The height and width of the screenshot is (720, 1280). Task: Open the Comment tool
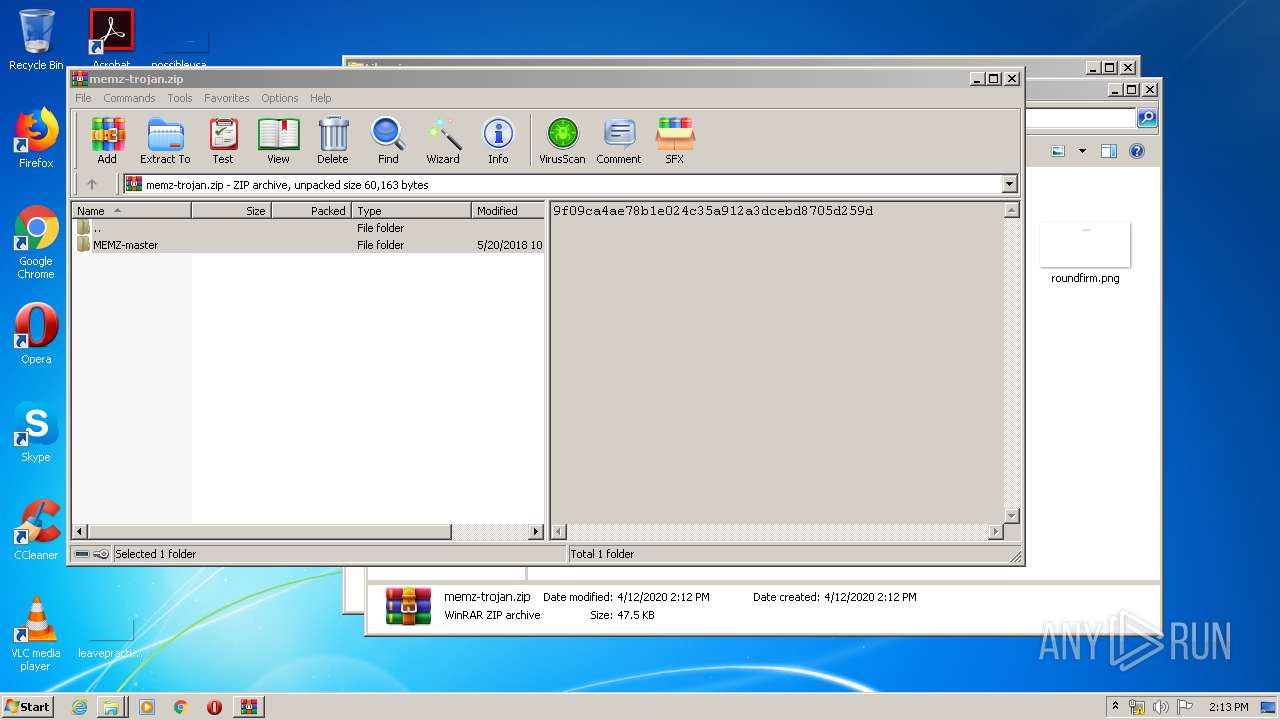[x=619, y=140]
